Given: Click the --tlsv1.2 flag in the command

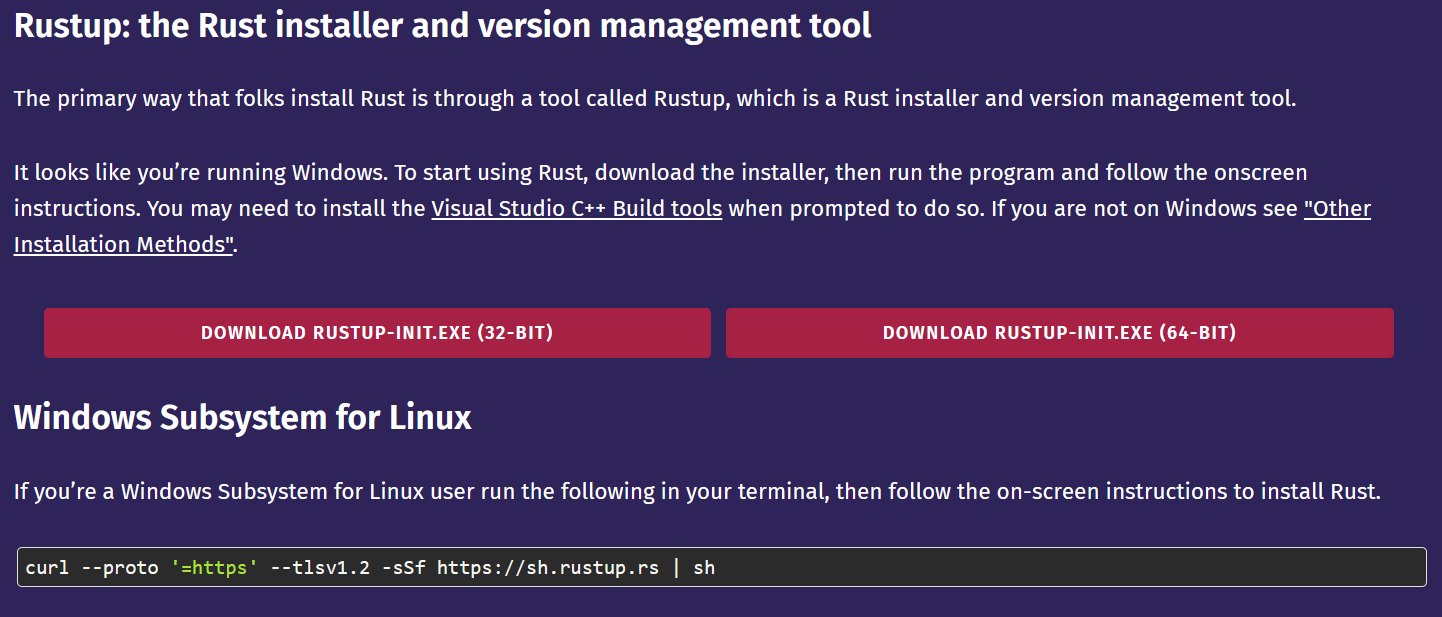Looking at the screenshot, I should tap(320, 568).
